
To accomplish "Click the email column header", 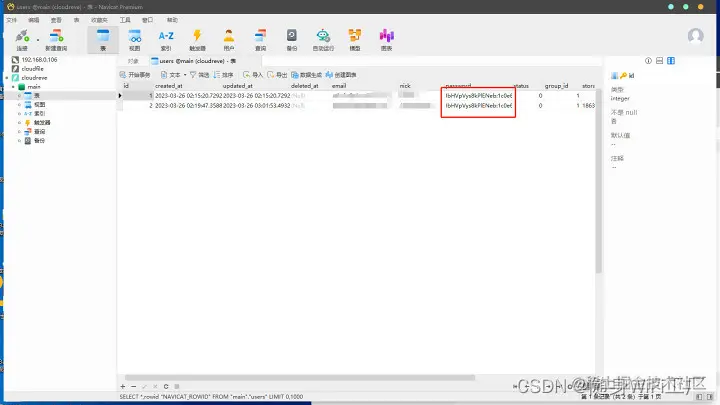I will (339, 86).
